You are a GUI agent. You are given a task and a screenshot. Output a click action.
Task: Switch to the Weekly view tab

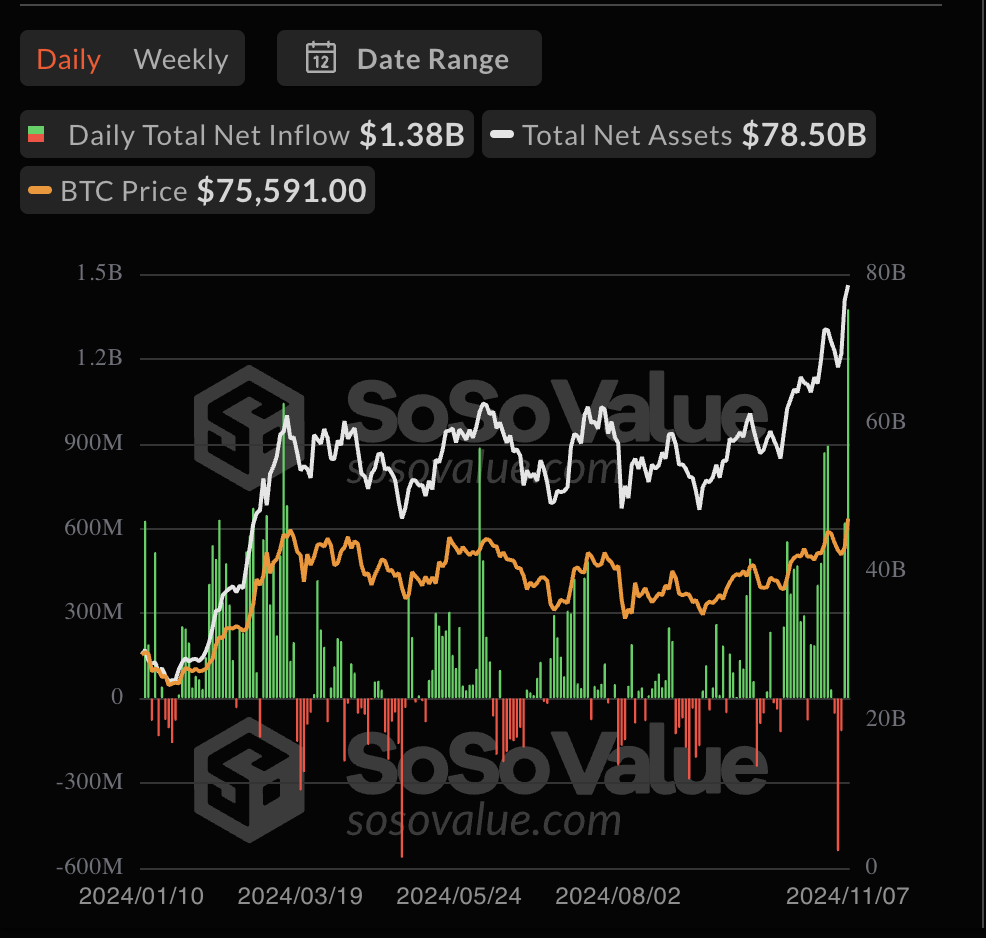pos(180,59)
